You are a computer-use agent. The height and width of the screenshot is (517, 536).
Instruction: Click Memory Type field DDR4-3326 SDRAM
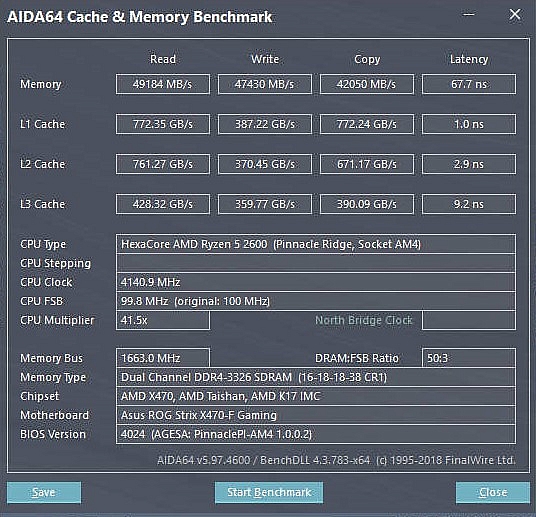[x=316, y=377]
